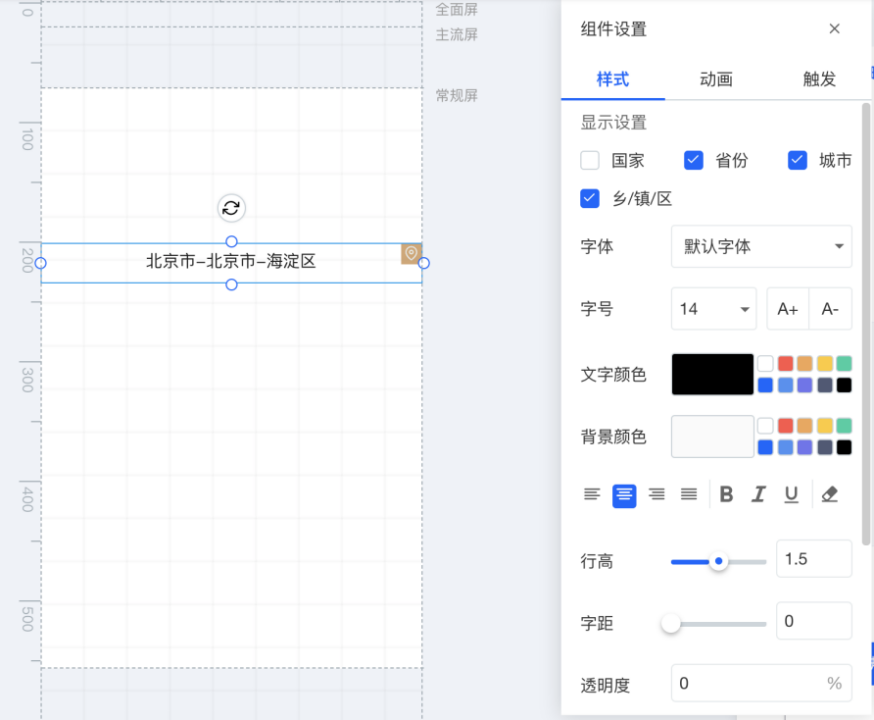Pick dark slate preset for 背景颜色
874x720 pixels.
[825, 447]
